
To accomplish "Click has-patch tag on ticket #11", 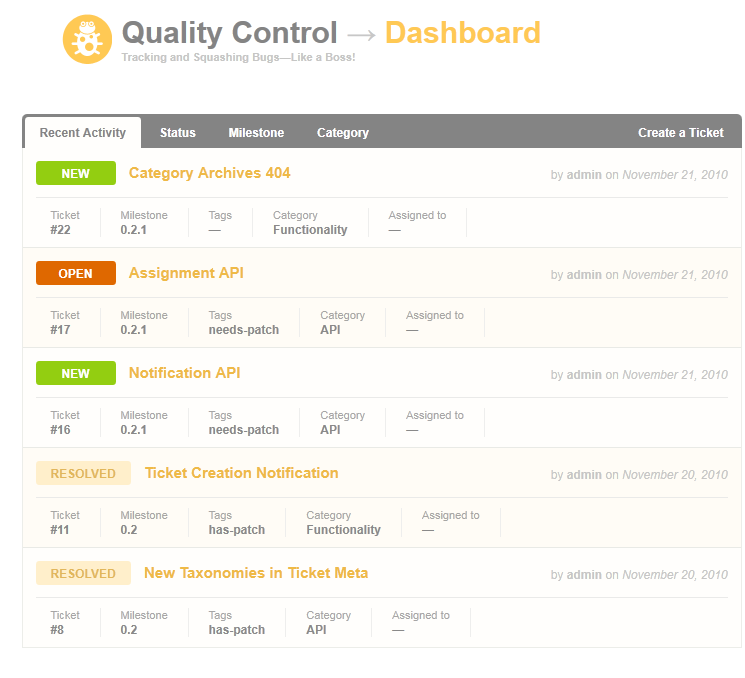I will click(x=237, y=530).
